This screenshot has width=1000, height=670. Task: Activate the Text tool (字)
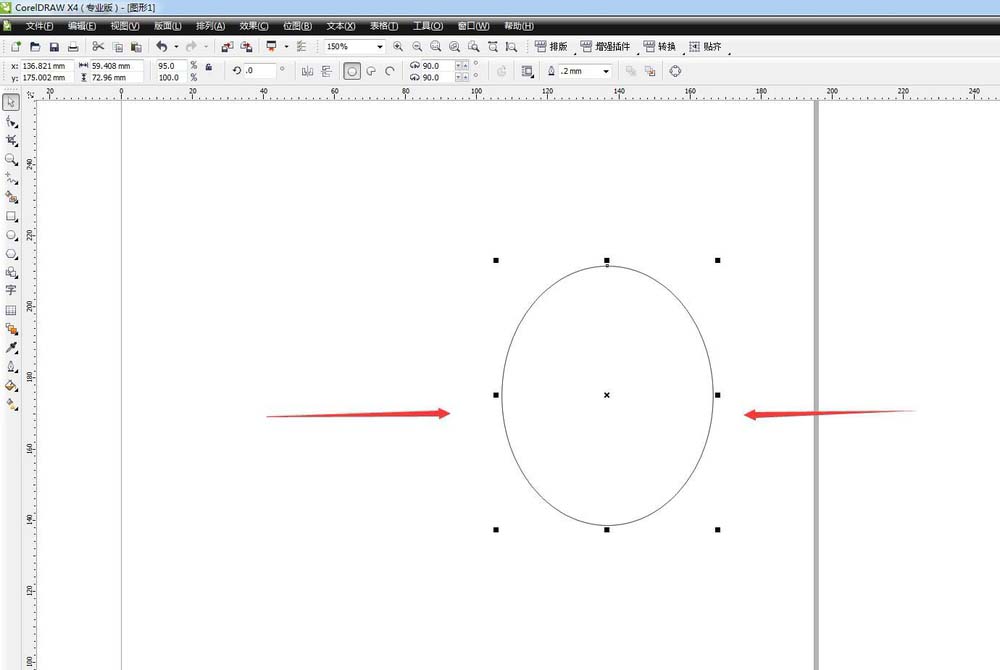(x=12, y=290)
